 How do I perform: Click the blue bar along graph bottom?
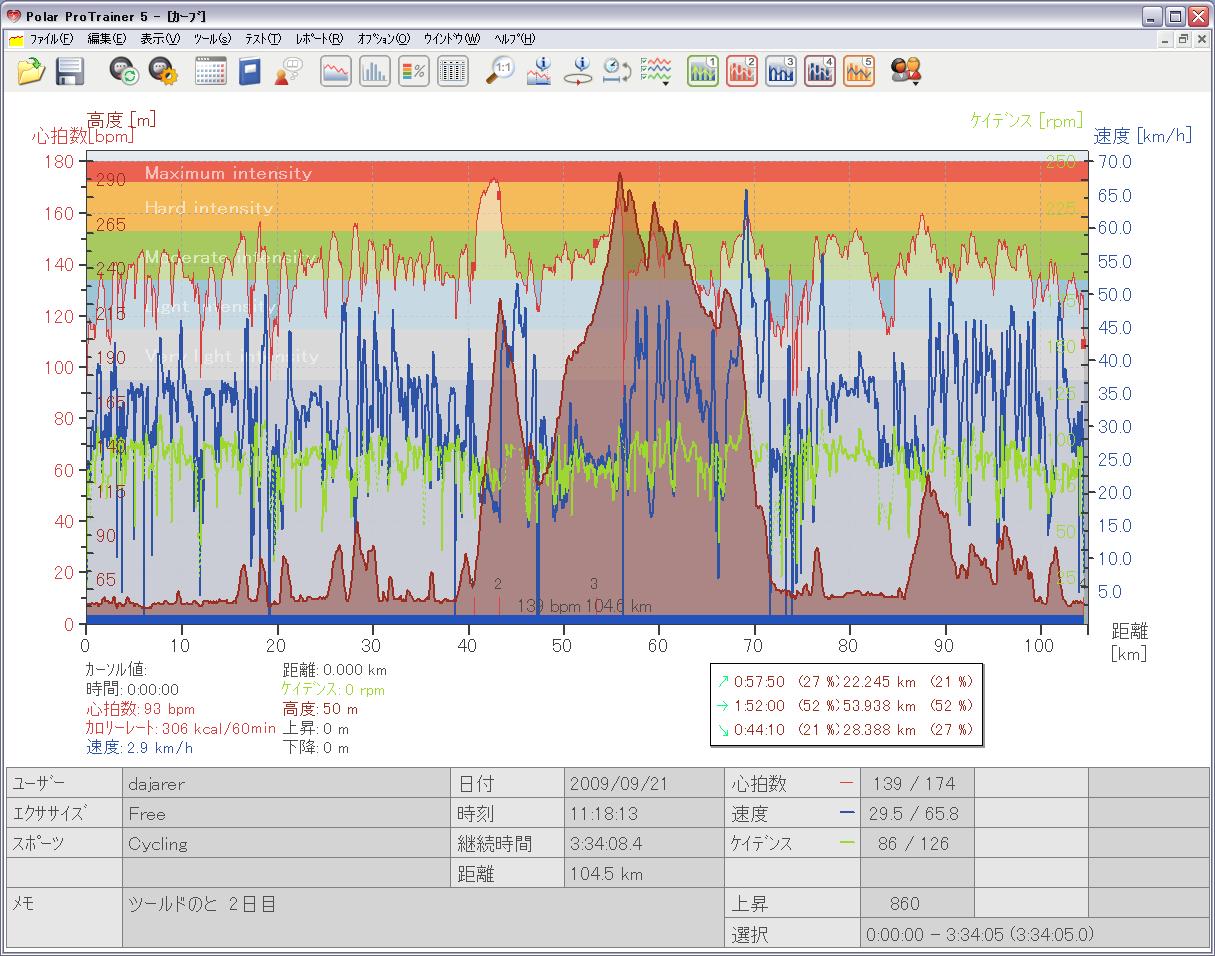pos(585,620)
